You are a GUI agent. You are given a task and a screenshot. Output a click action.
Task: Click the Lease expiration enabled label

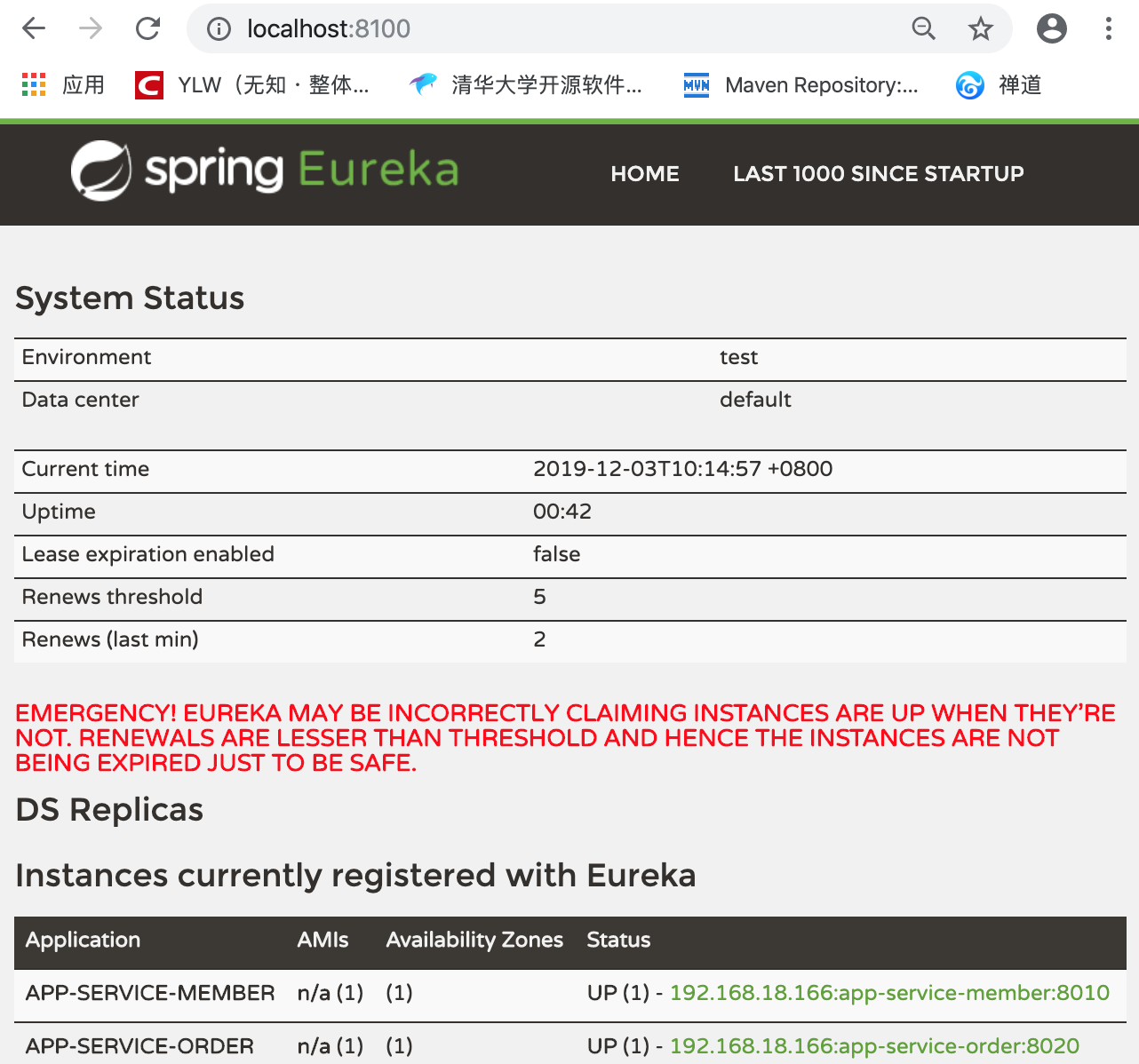(148, 554)
